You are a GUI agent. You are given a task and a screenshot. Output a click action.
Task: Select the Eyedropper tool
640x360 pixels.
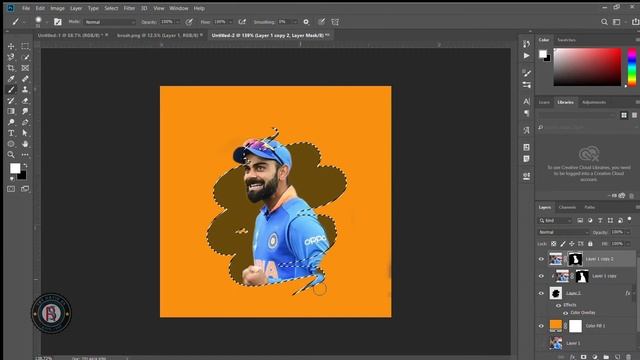point(11,79)
